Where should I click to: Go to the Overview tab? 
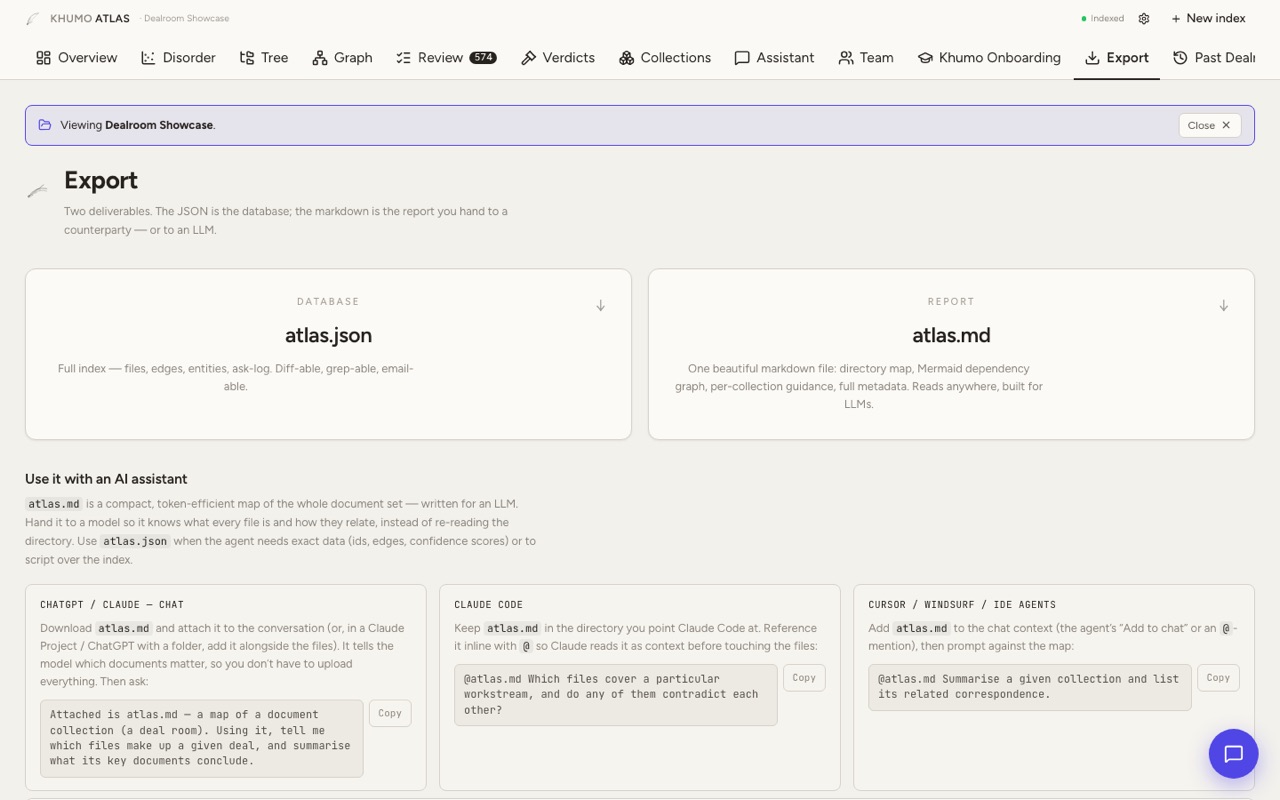[77, 58]
